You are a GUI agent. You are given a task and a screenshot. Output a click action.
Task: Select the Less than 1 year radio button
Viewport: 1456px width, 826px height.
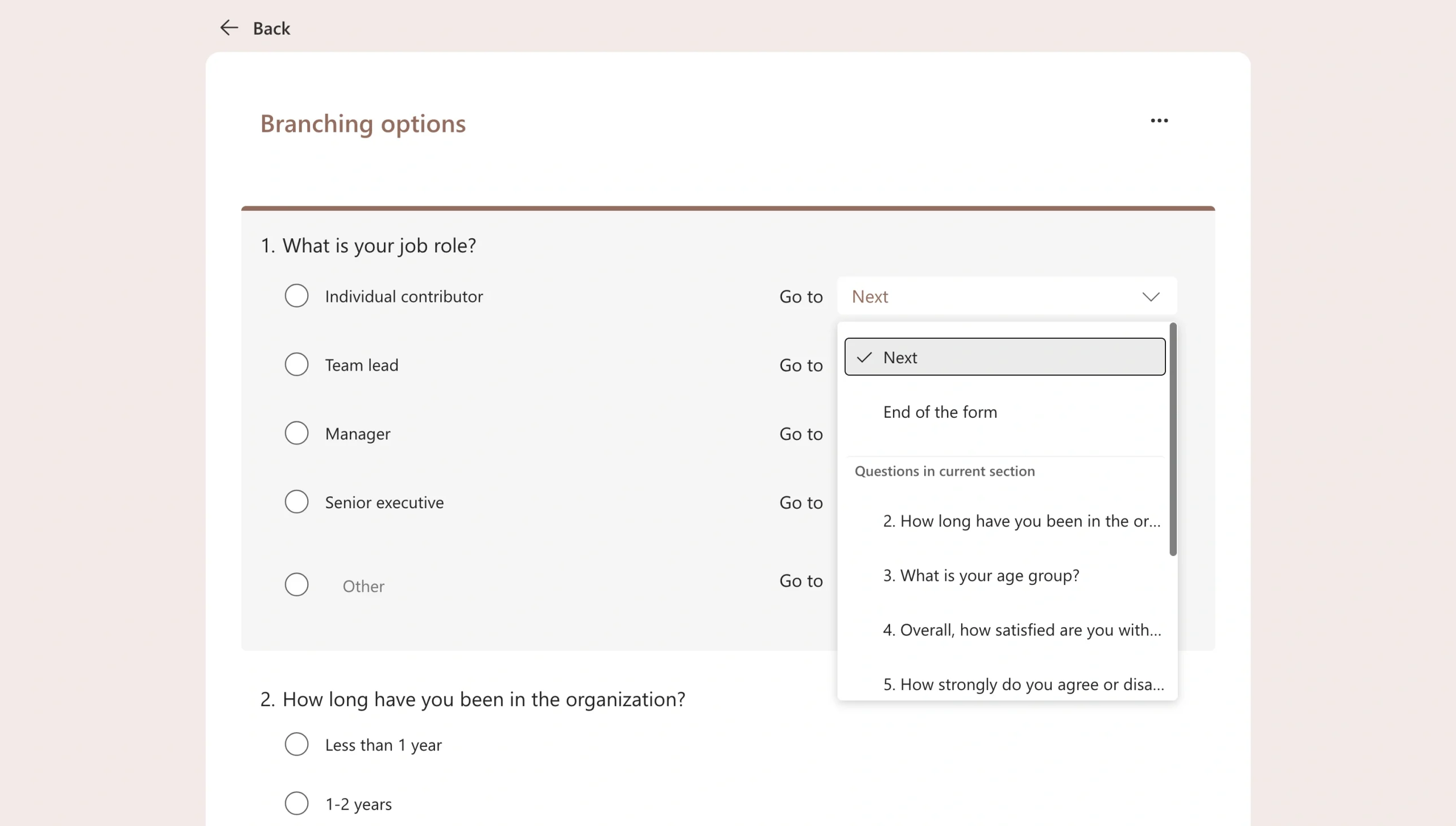[x=296, y=744]
